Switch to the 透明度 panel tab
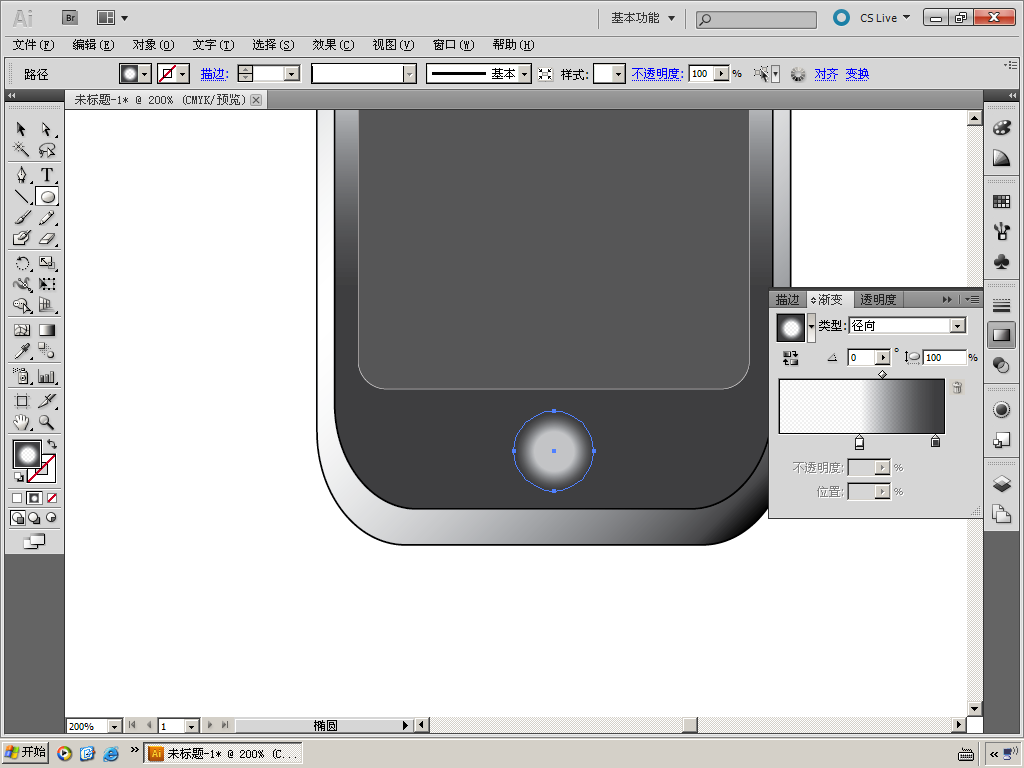This screenshot has height=768, width=1024. (x=878, y=299)
